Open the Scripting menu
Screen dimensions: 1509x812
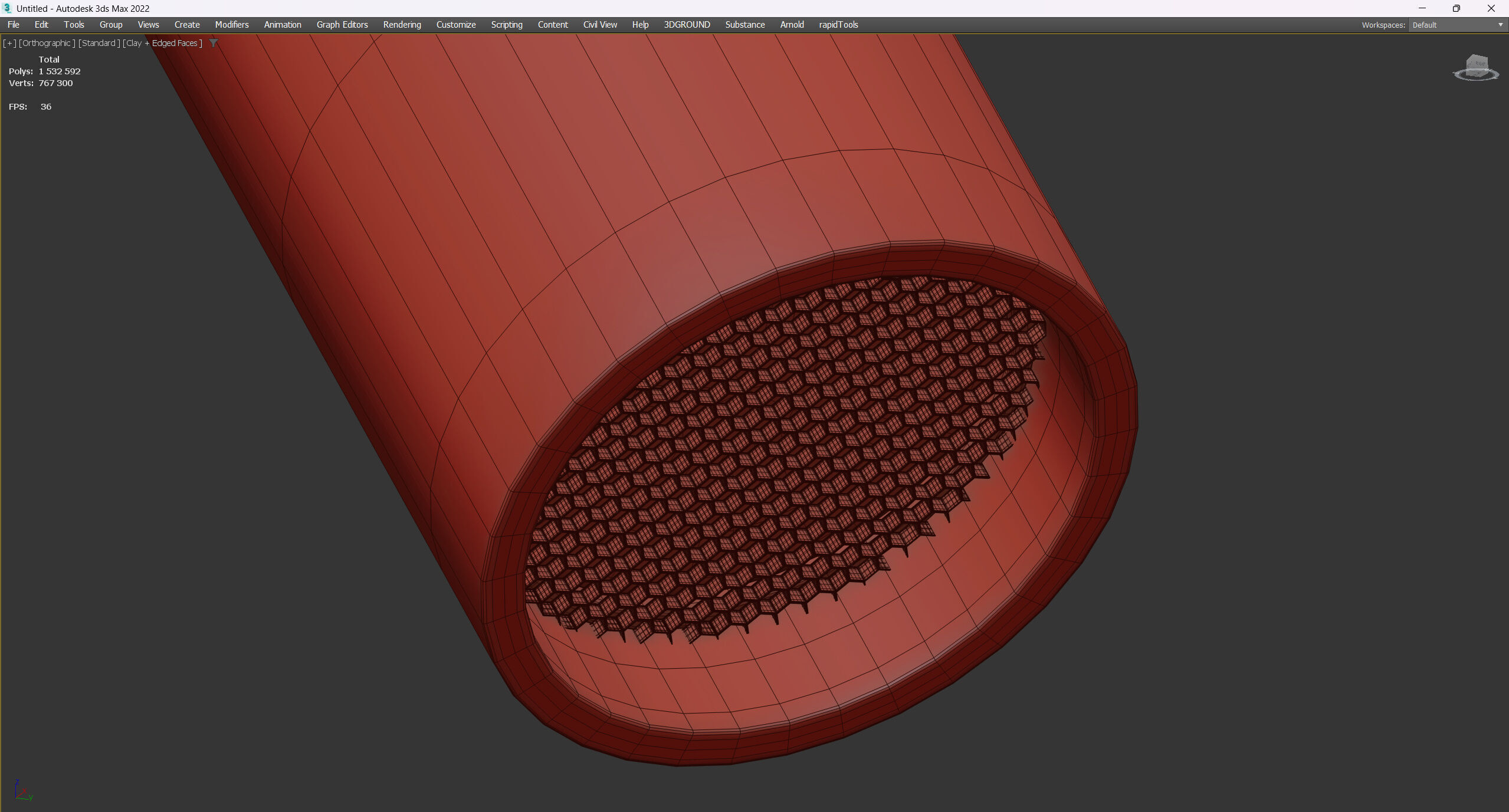coord(507,25)
